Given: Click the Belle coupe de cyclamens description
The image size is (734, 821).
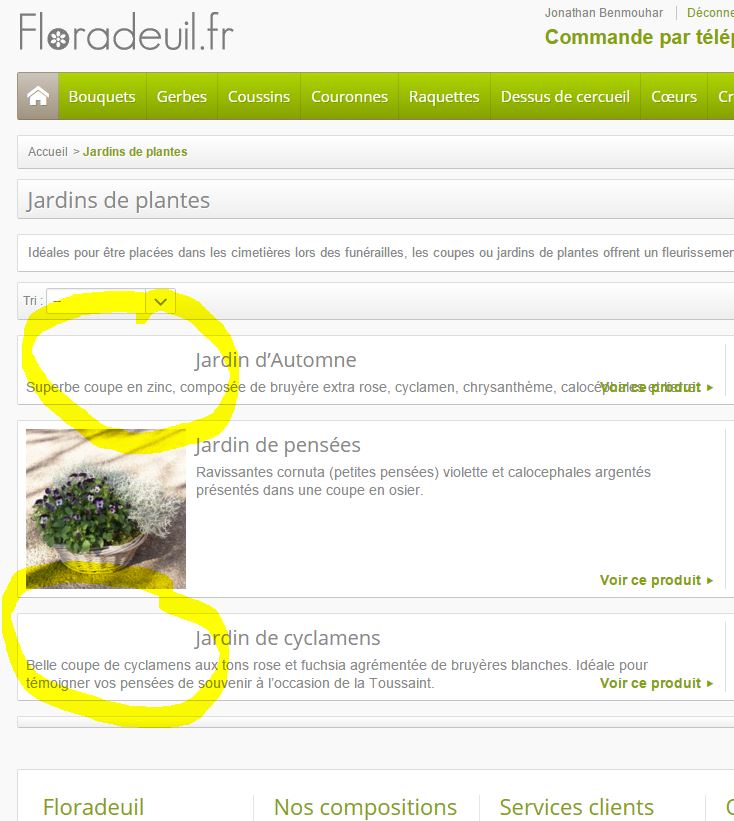Looking at the screenshot, I should pyautogui.click(x=337, y=674).
